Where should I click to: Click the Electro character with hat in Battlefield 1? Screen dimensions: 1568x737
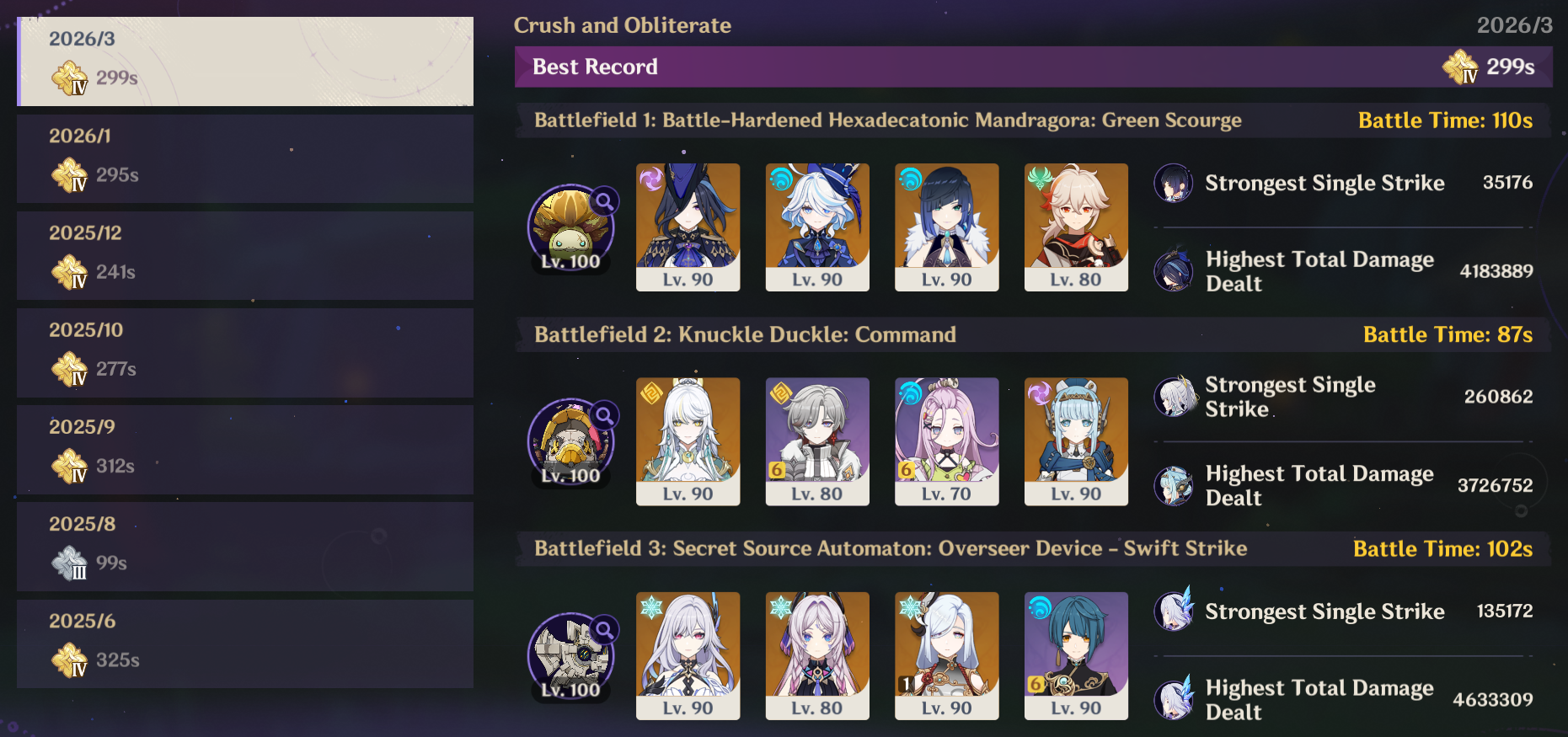(x=688, y=227)
